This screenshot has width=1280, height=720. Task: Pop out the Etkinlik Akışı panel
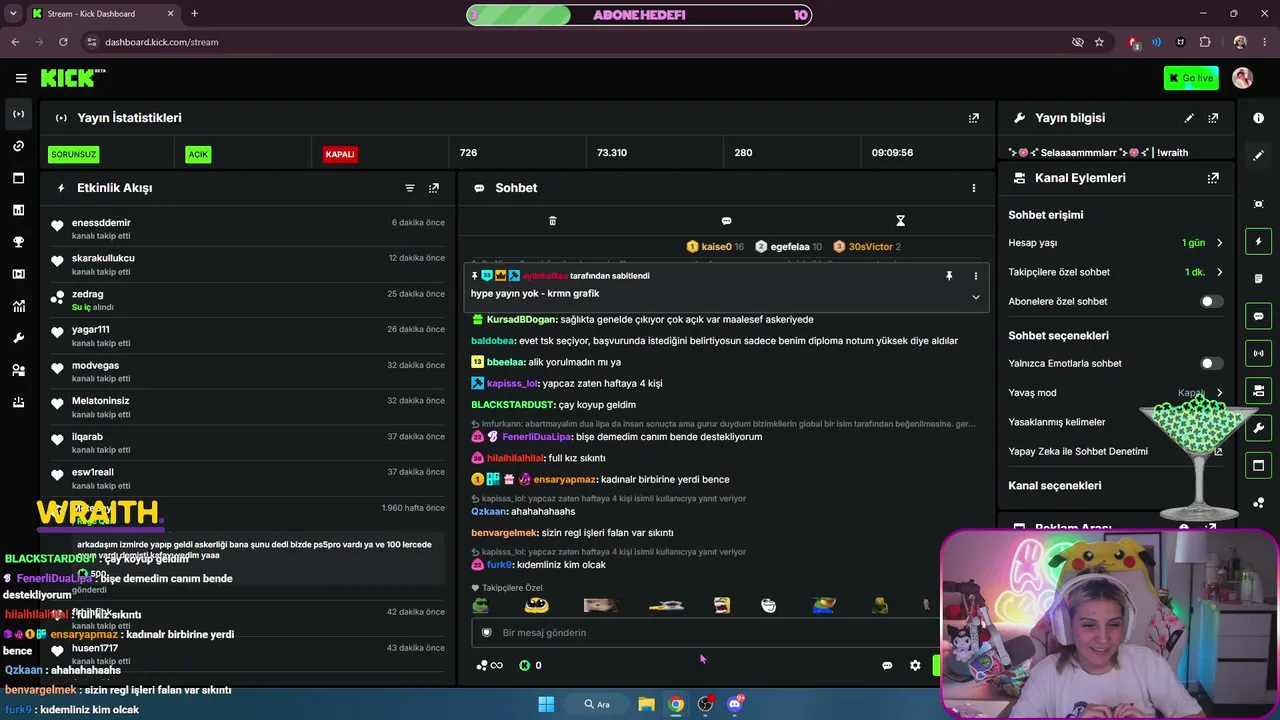pos(434,188)
